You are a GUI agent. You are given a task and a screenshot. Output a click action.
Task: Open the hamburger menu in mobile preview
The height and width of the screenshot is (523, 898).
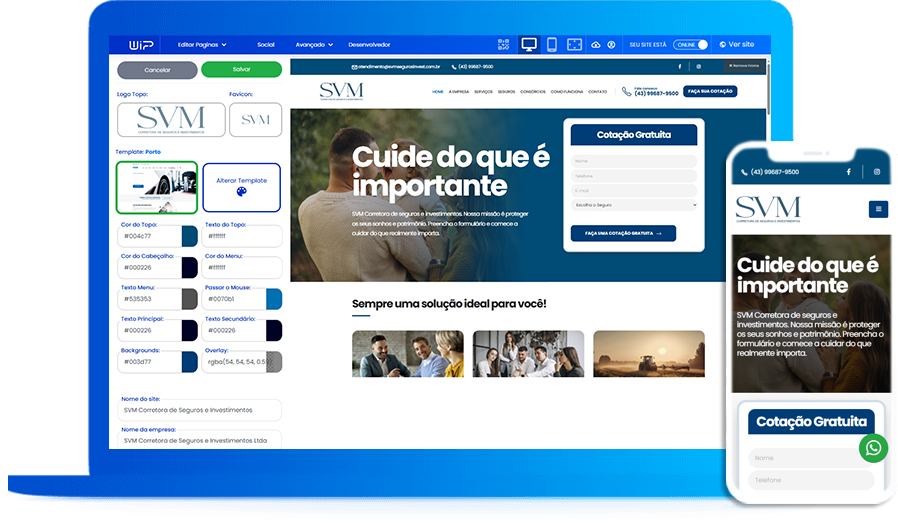click(878, 209)
